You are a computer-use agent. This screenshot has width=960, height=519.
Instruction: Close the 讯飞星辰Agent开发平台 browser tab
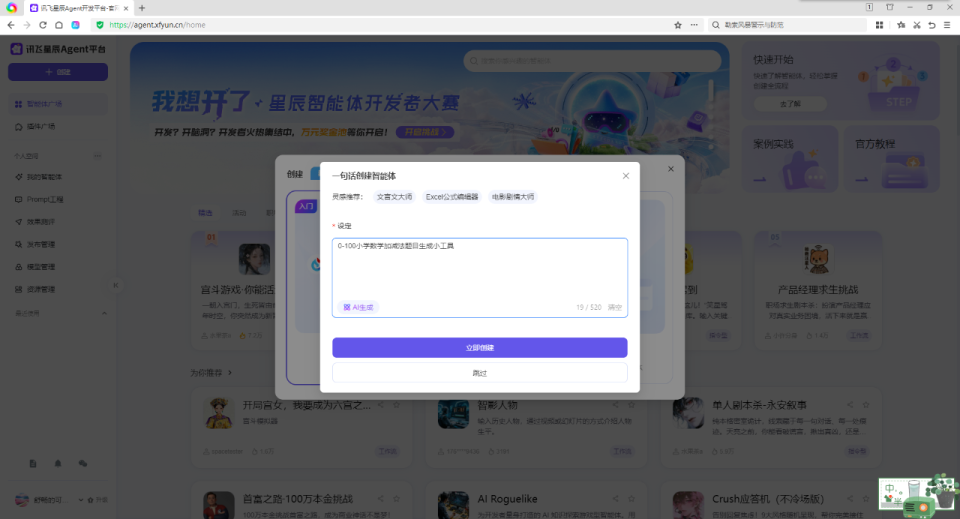pos(126,8)
